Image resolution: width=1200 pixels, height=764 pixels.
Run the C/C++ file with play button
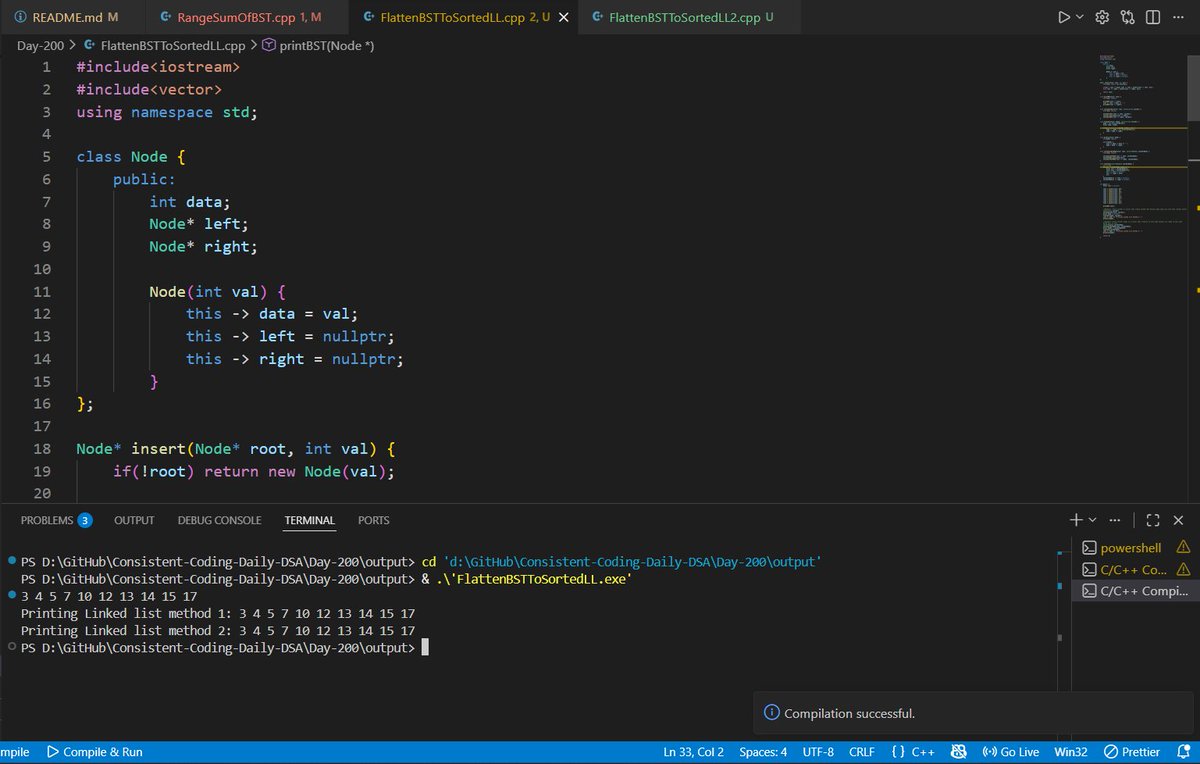[1065, 18]
